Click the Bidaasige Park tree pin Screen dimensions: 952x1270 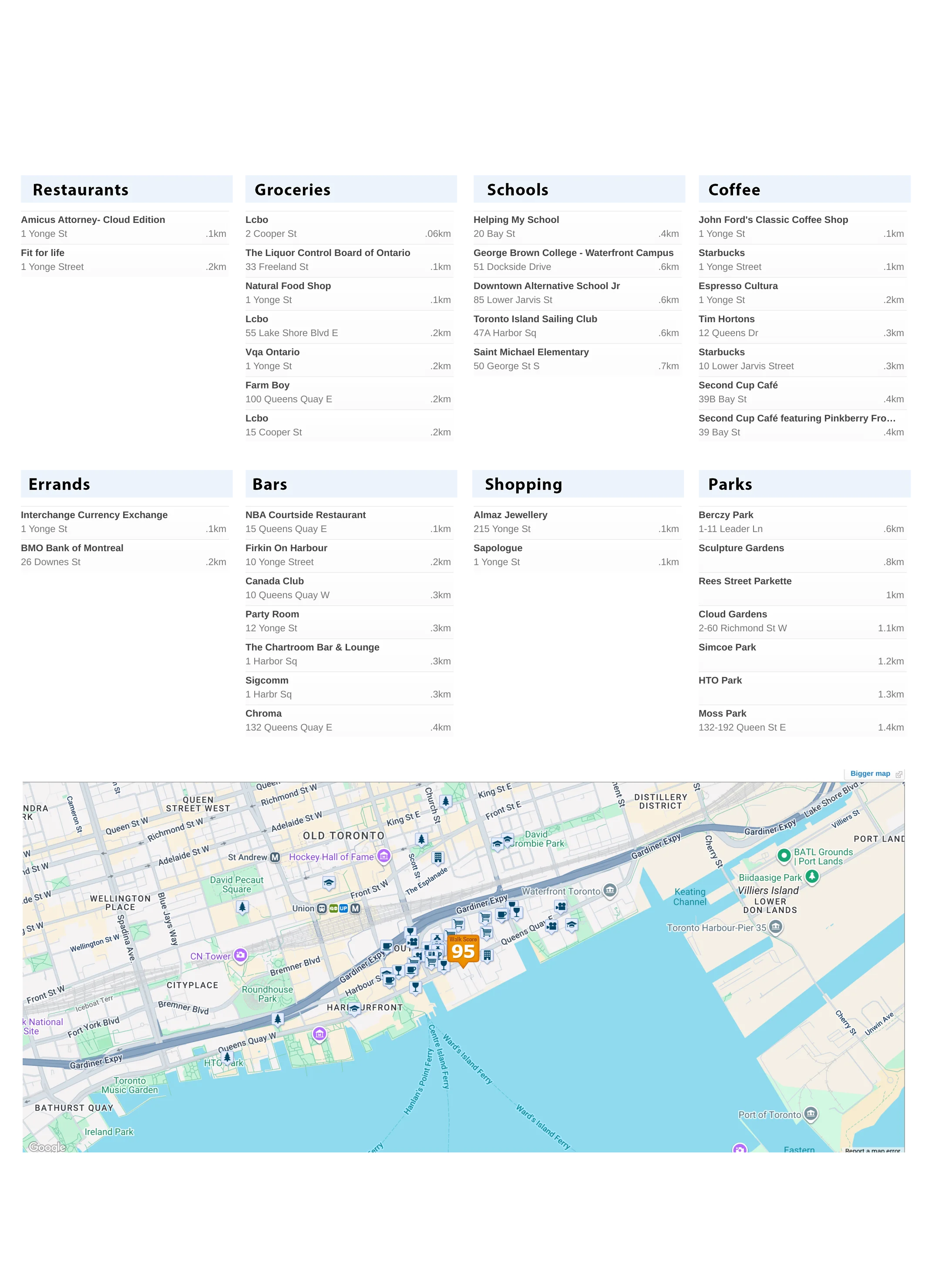pyautogui.click(x=811, y=876)
